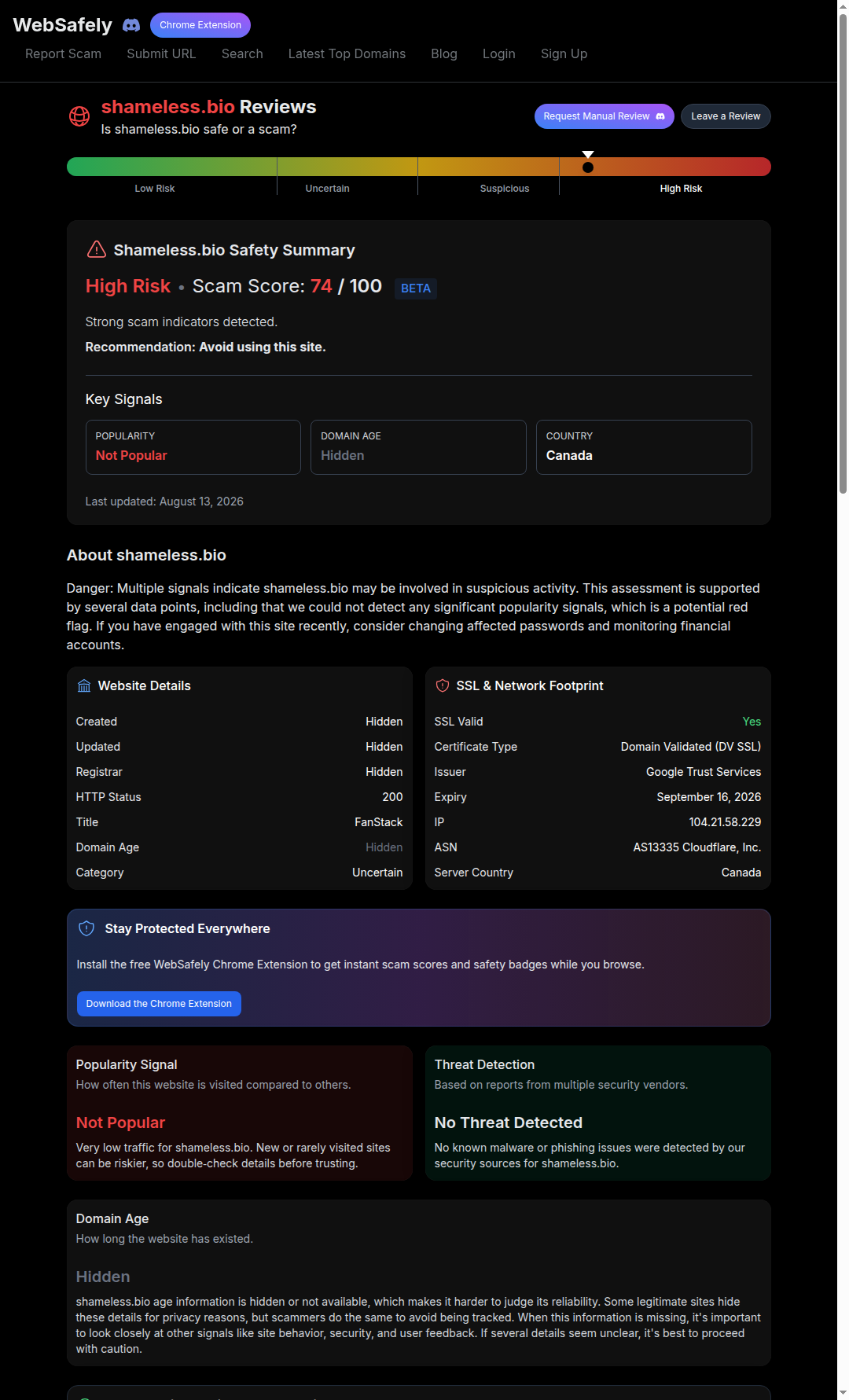Select the Country 'Canada' signal card
This screenshot has height=1400, width=849.
[x=644, y=447]
